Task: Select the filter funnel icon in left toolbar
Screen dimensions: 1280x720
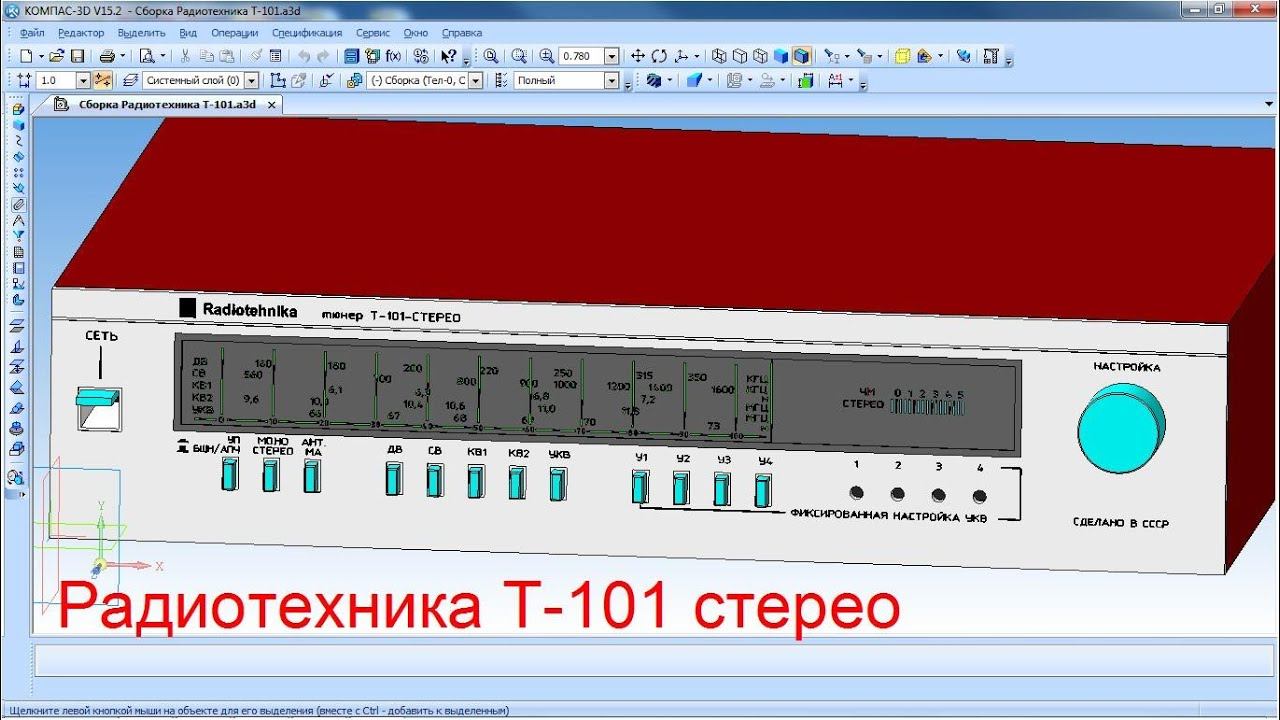Action: [18, 236]
